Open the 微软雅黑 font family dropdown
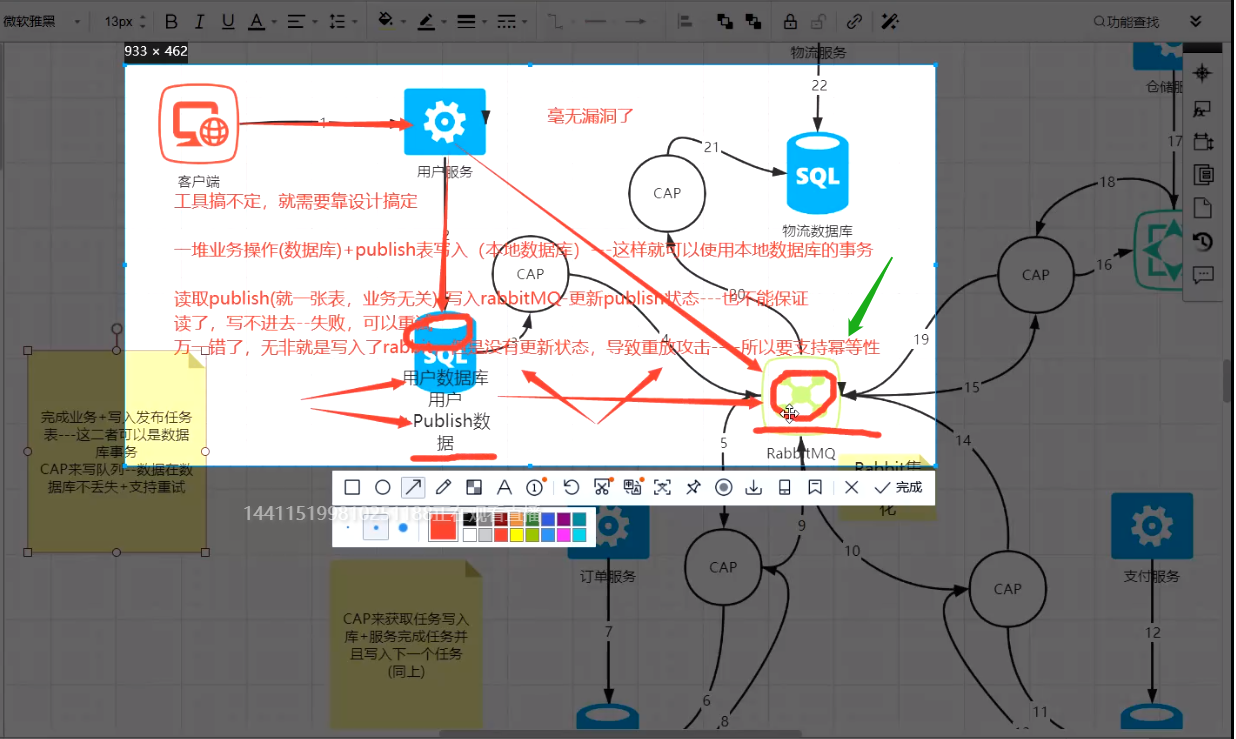 40,20
